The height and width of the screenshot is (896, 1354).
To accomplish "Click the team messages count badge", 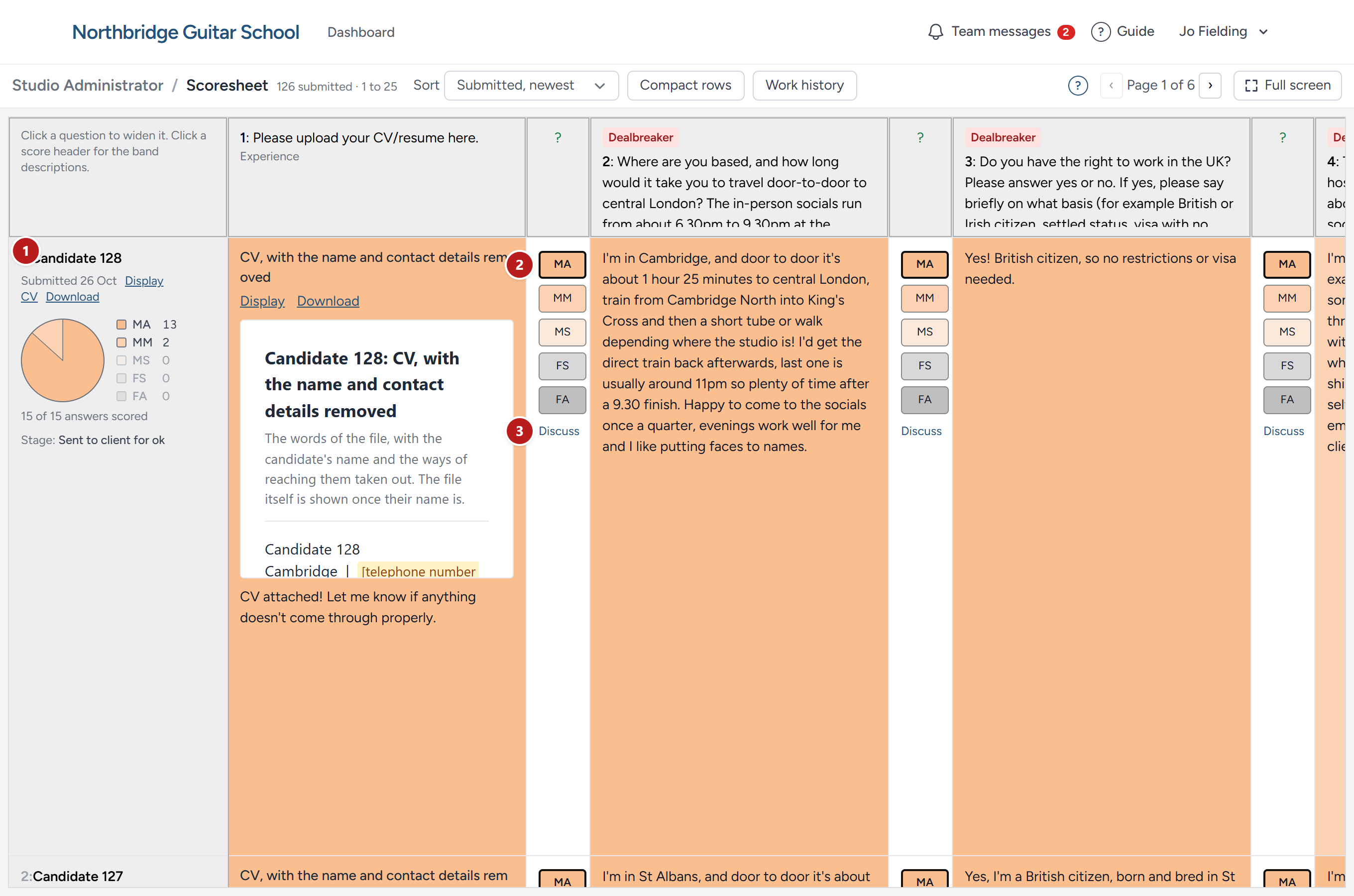I will tap(1065, 32).
